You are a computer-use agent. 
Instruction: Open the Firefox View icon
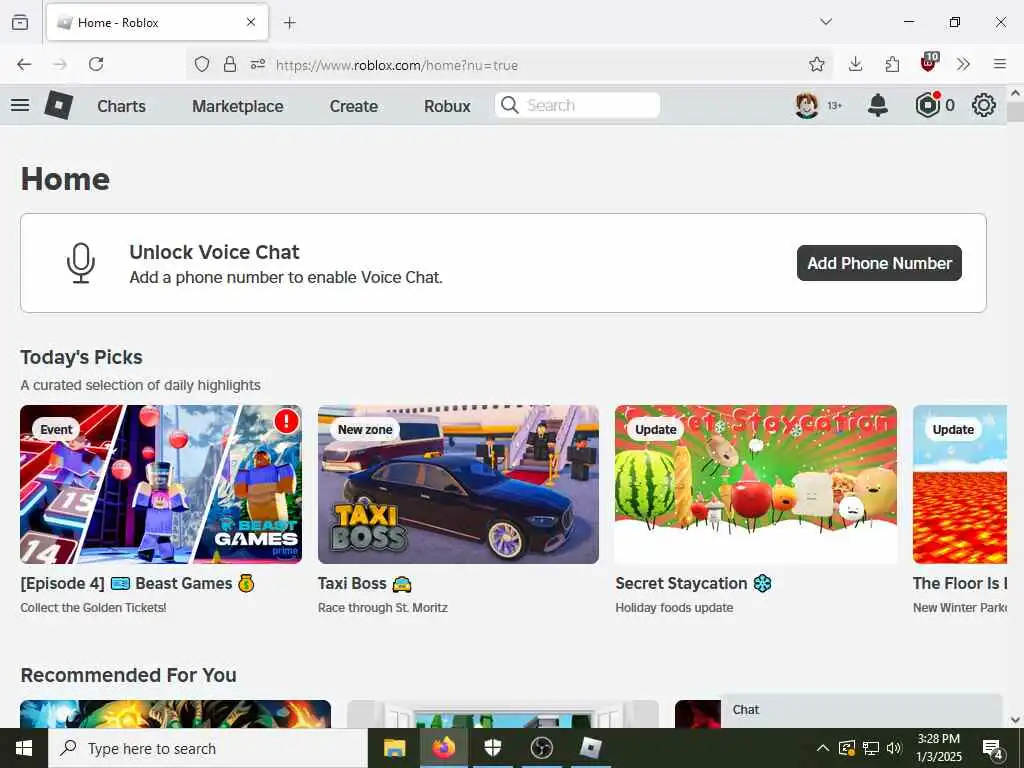pos(20,22)
